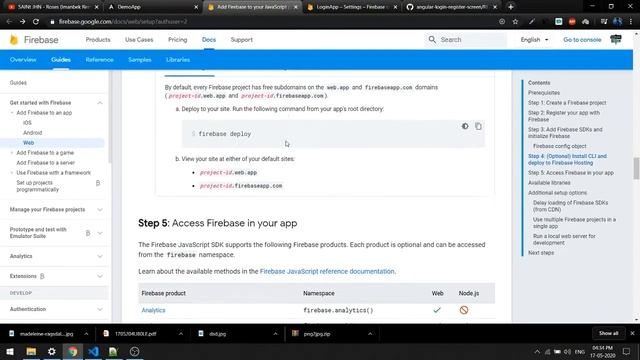Open Visual Studio Code from taskbar
The width and height of the screenshot is (640, 360).
coord(93,351)
